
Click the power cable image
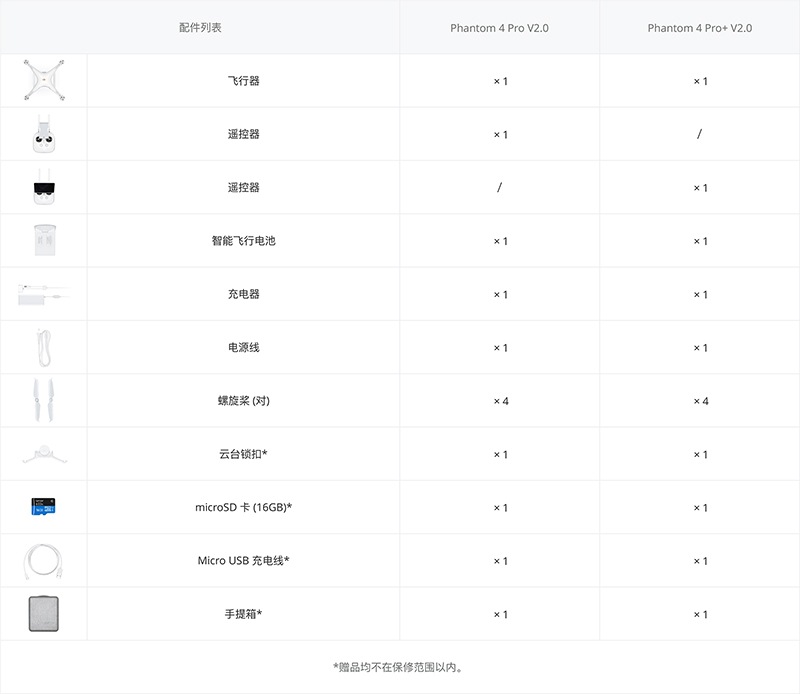(x=43, y=348)
